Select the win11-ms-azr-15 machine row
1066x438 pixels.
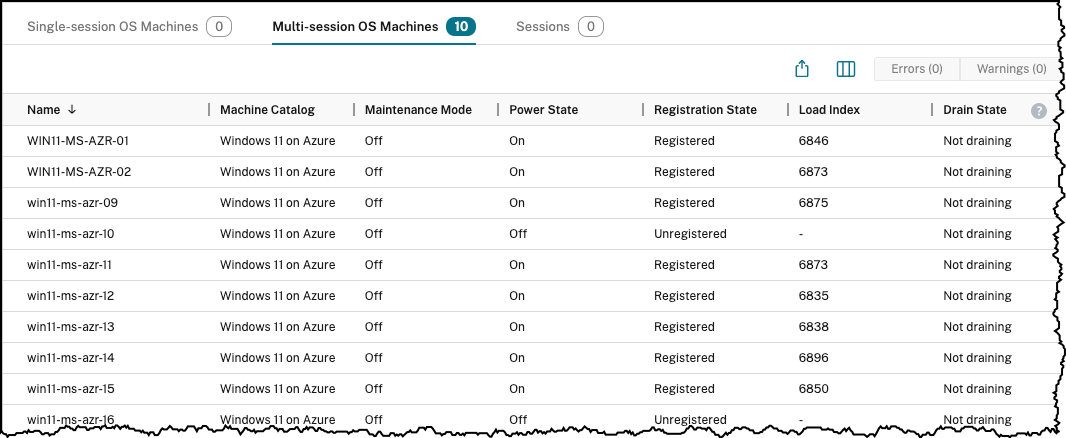tap(71, 389)
